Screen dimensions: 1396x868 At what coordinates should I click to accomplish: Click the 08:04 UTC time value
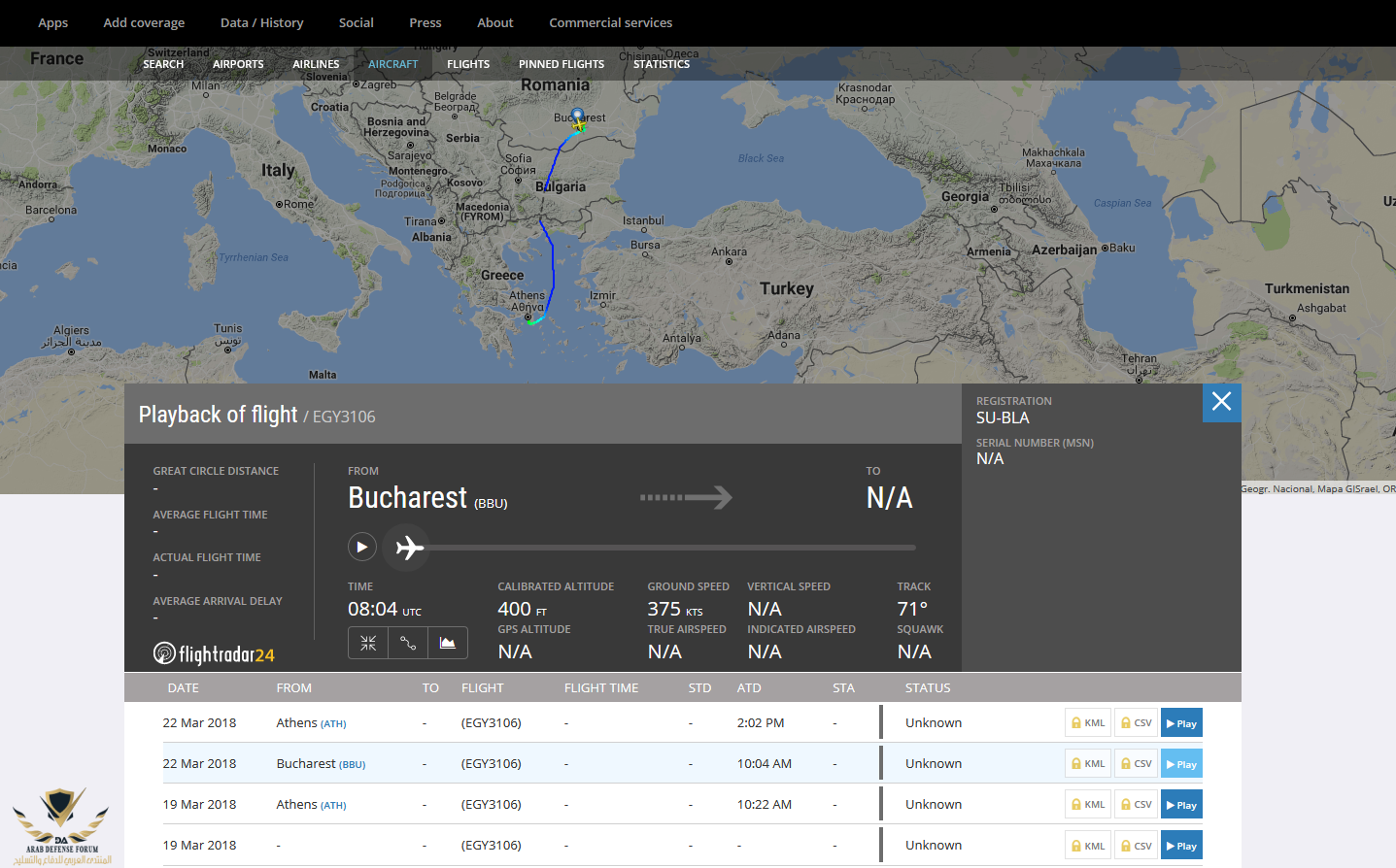tap(385, 609)
